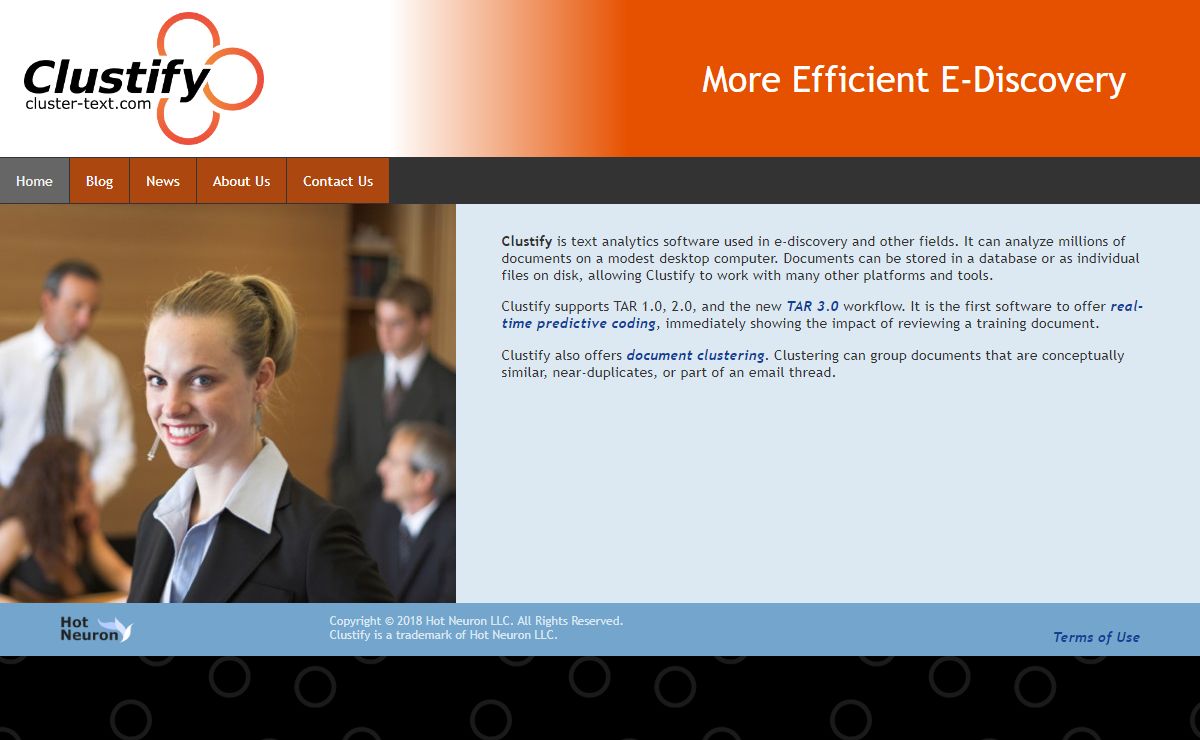Click the 'cluster-text.com' text under logo
The image size is (1200, 740).
click(88, 103)
